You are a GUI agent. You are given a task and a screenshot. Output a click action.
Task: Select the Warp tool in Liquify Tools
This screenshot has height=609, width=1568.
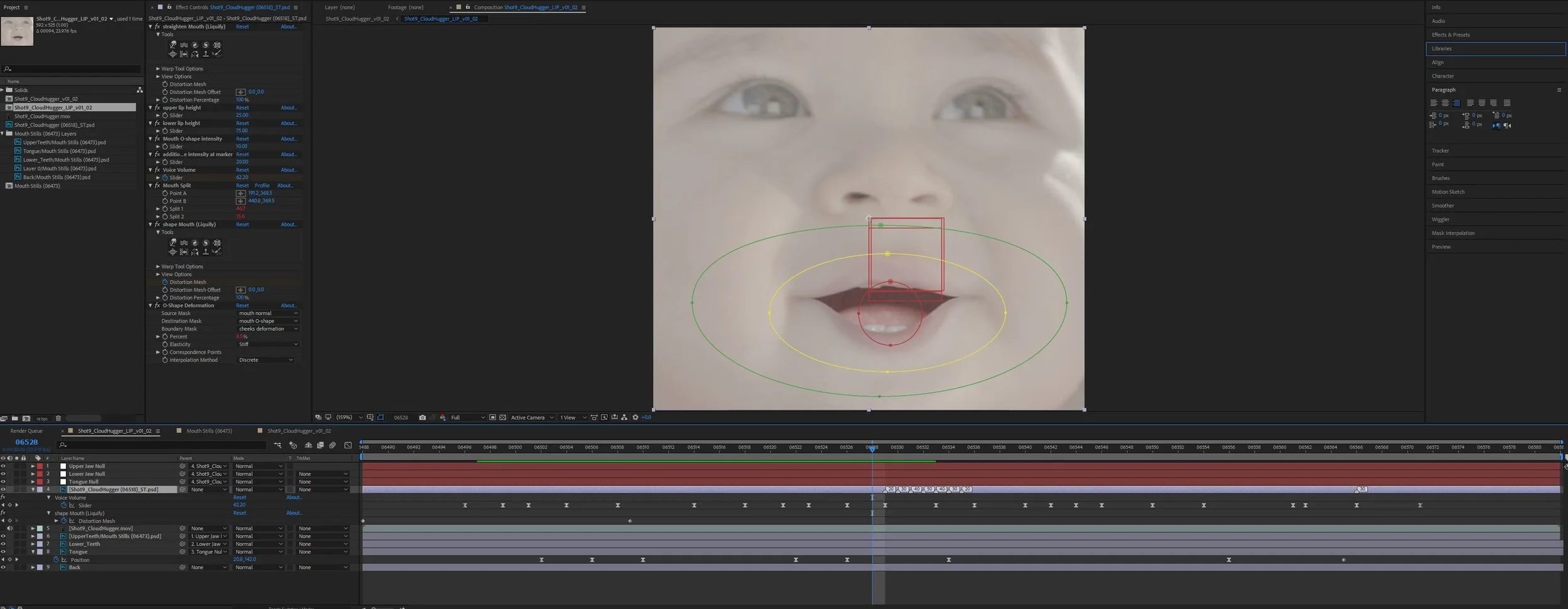click(173, 45)
